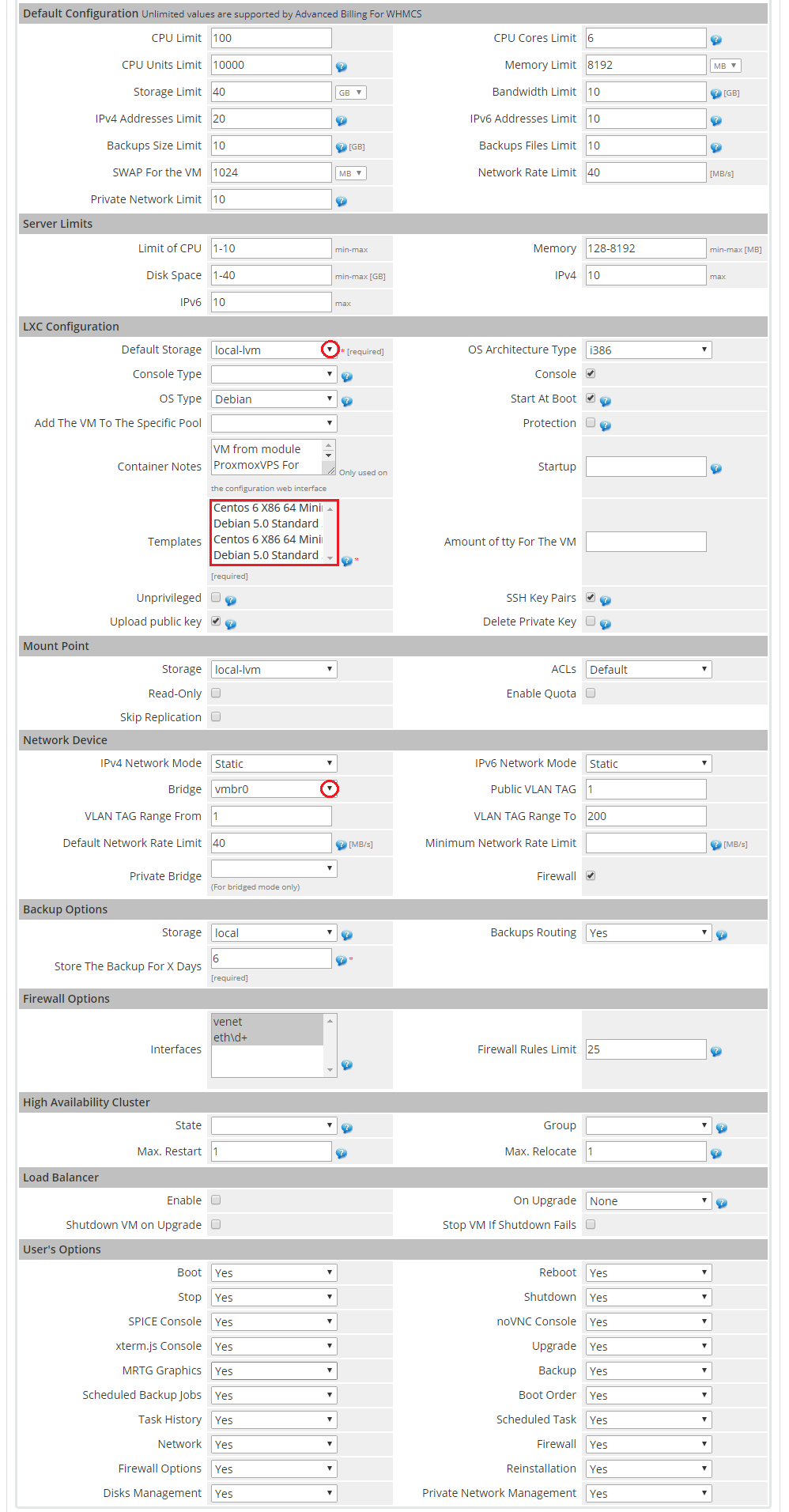Click help icon beside Bandwidth Limit field
The width and height of the screenshot is (789, 1512).
tap(715, 93)
